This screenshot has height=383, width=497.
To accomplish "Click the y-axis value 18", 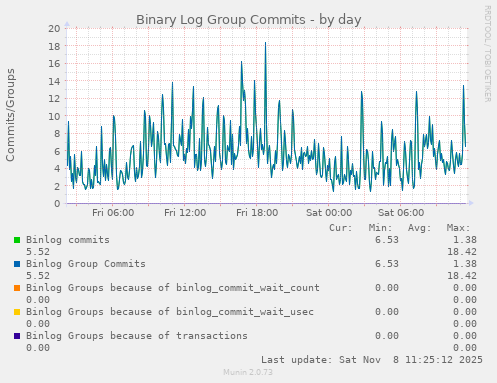I will (x=54, y=46).
